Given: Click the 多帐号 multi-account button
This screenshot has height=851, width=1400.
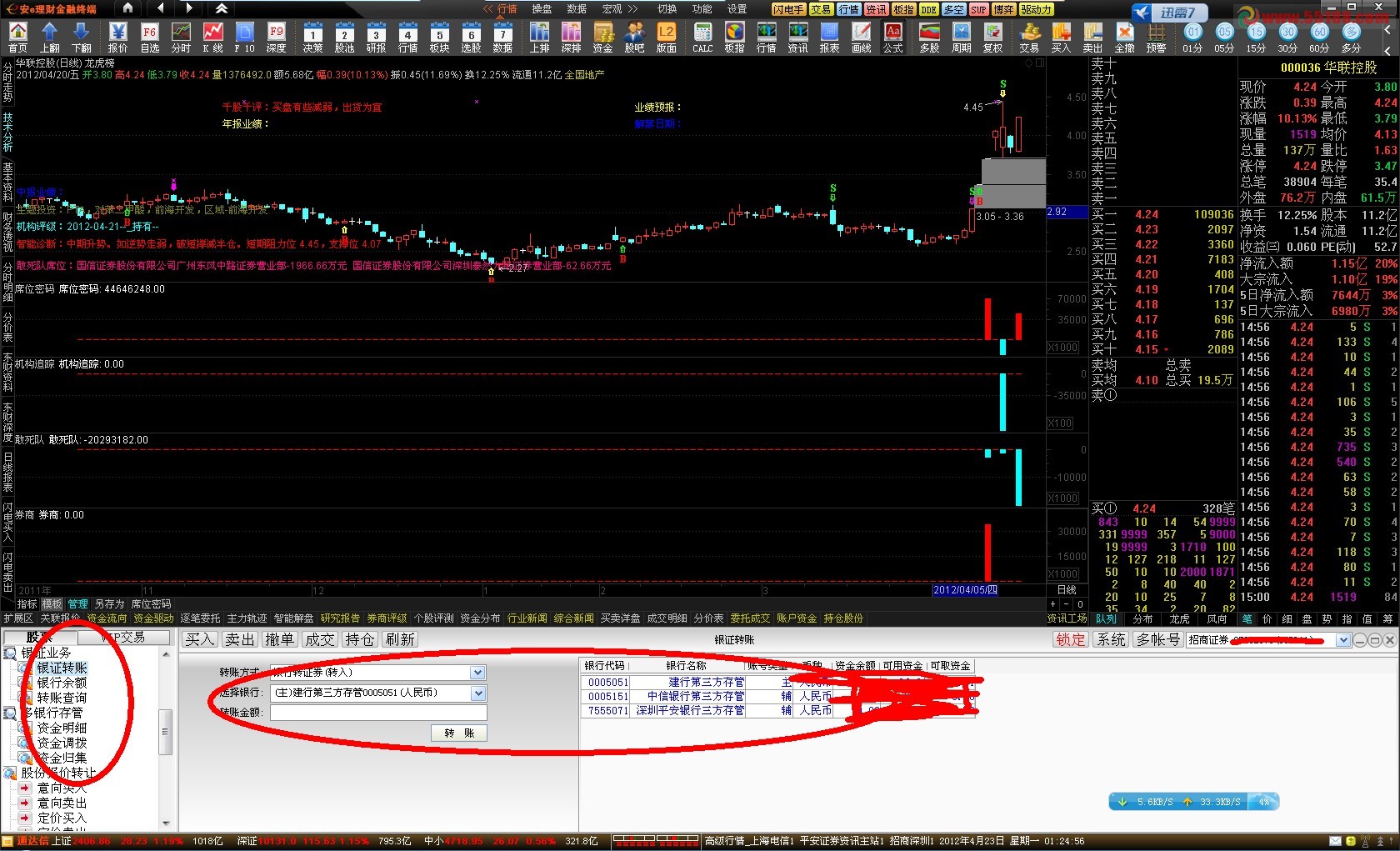Looking at the screenshot, I should click(x=1158, y=639).
